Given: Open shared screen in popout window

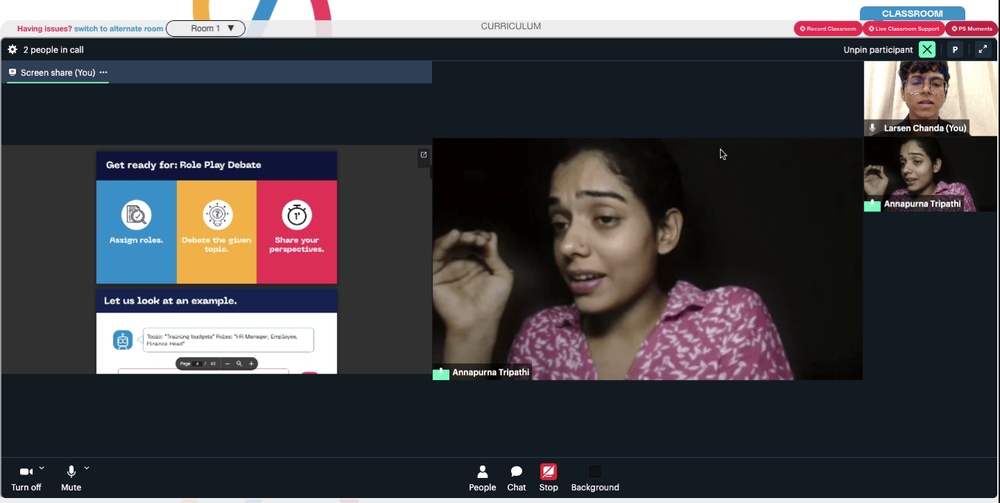Looking at the screenshot, I should coord(423,155).
